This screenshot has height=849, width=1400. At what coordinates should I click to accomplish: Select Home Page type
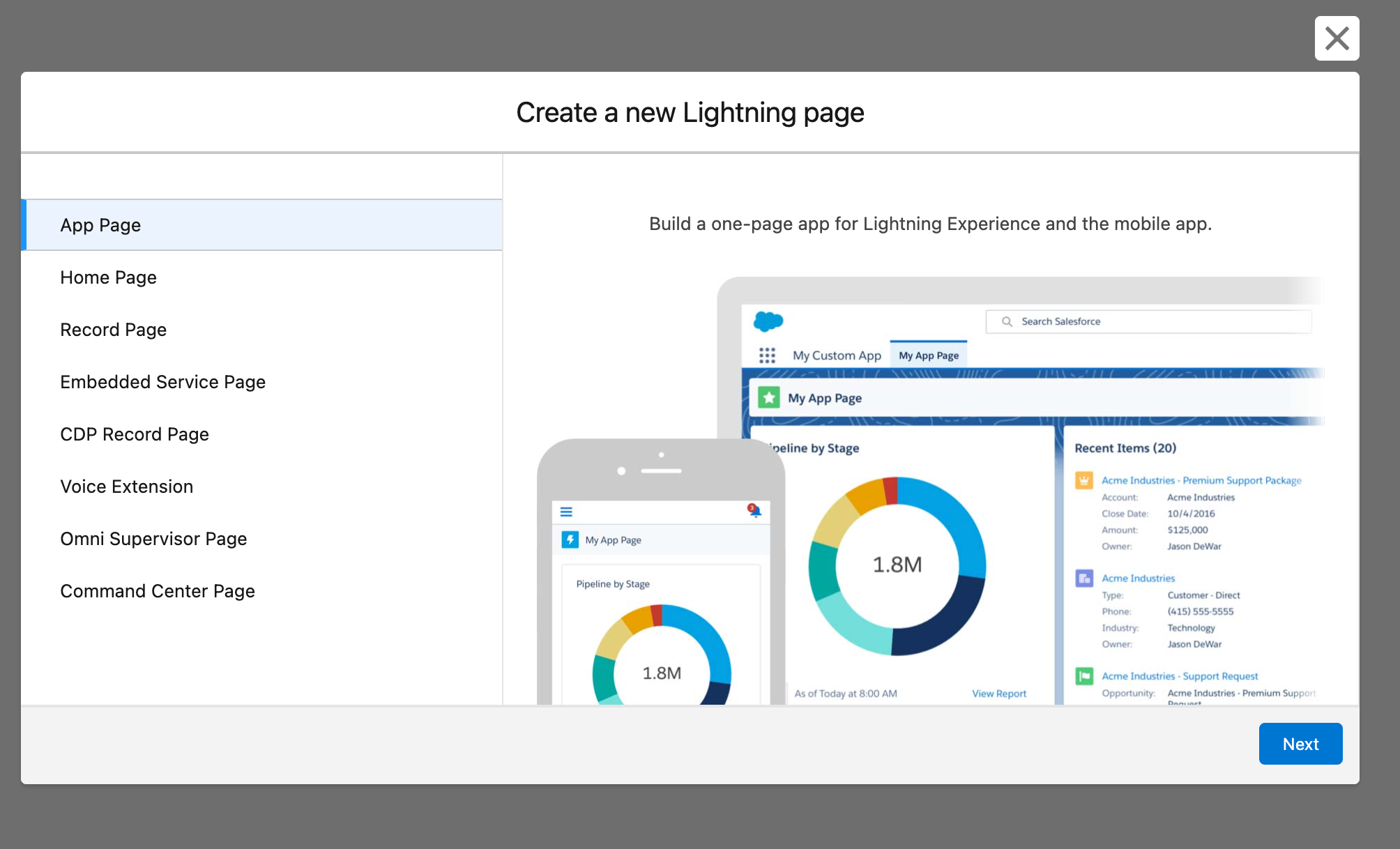pyautogui.click(x=261, y=277)
